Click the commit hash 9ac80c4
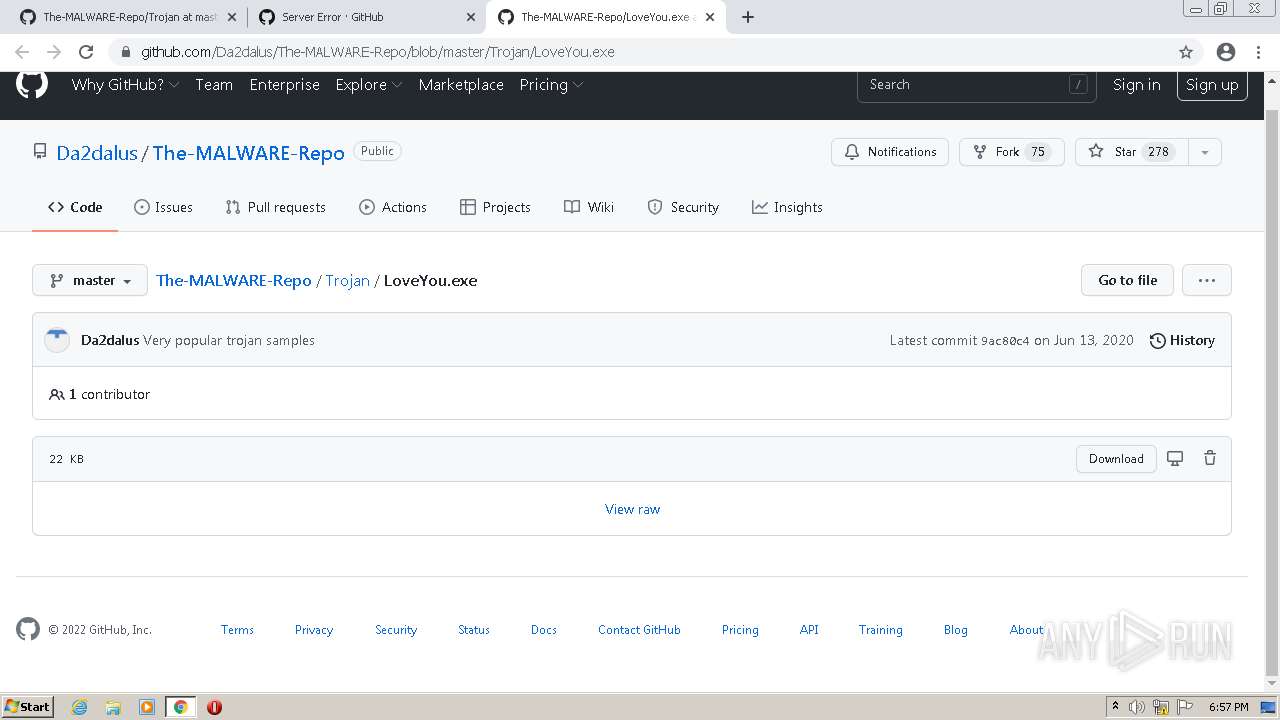 [1005, 341]
